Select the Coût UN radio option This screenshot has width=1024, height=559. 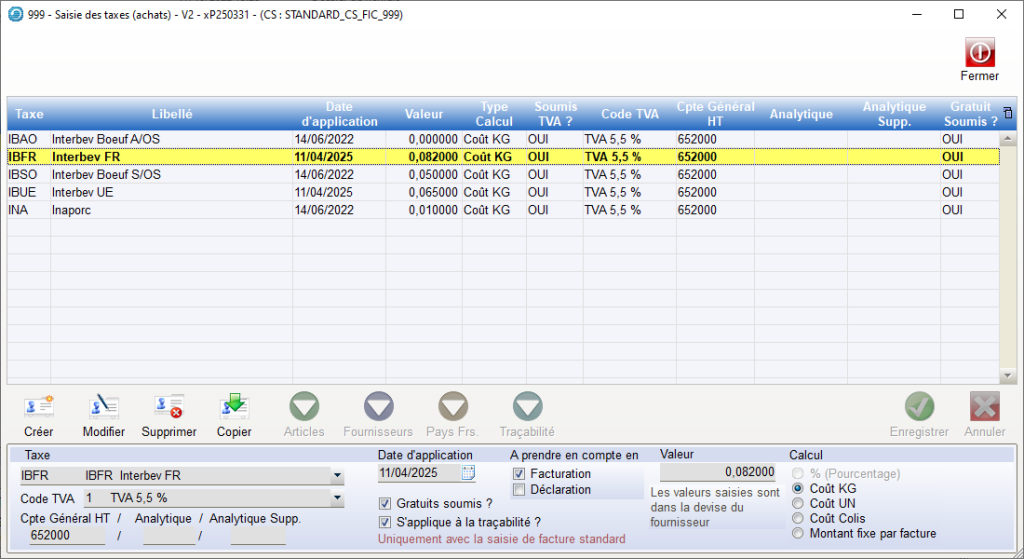pyautogui.click(x=797, y=504)
